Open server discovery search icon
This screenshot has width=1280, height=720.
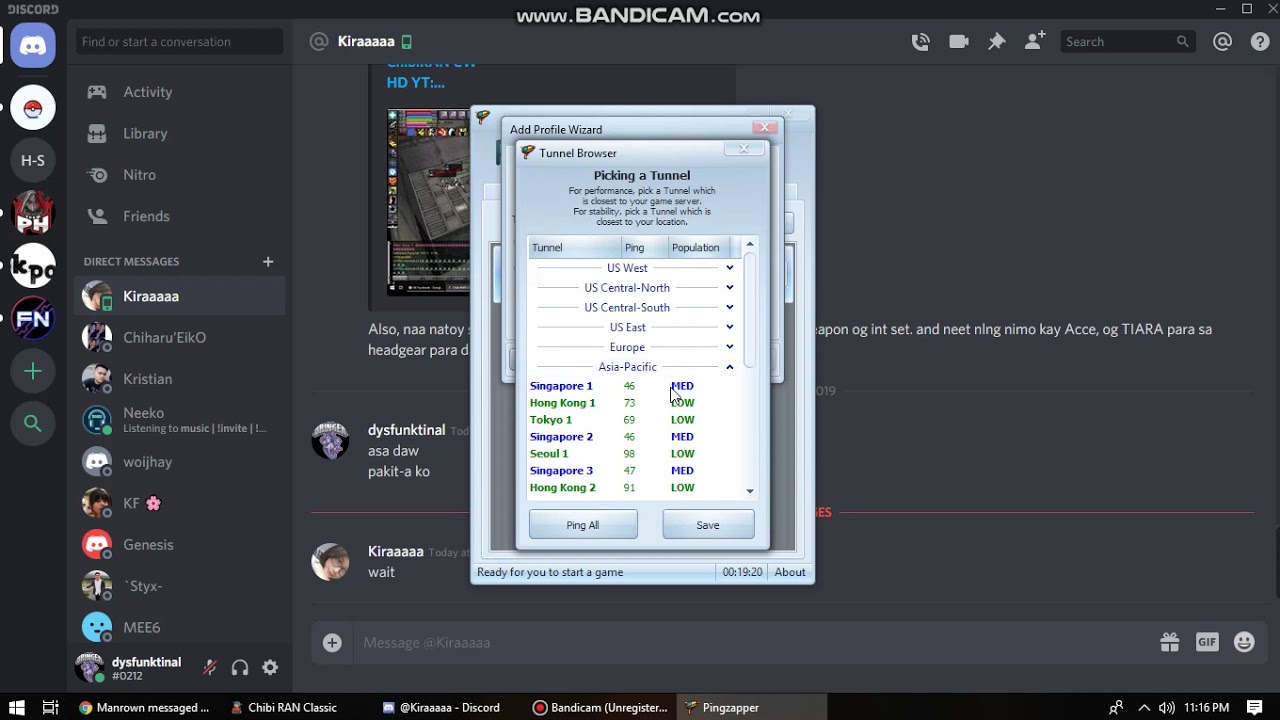tap(33, 424)
